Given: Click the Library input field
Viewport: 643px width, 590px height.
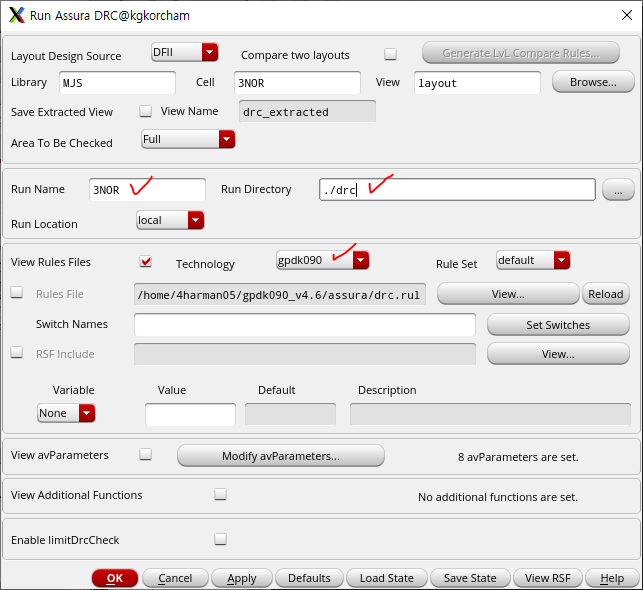Looking at the screenshot, I should click(117, 83).
